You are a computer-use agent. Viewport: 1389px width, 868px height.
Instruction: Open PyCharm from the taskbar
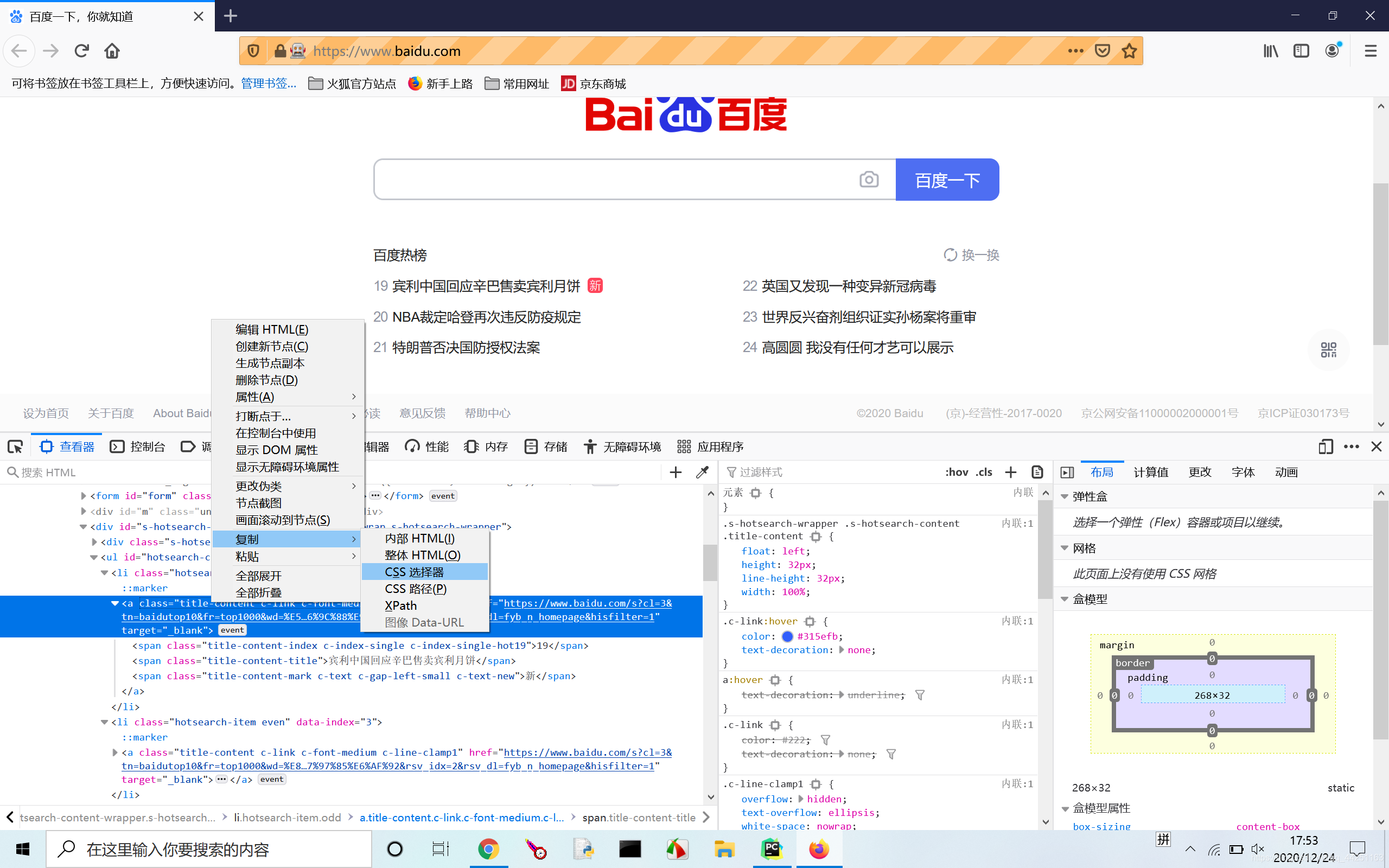(772, 849)
